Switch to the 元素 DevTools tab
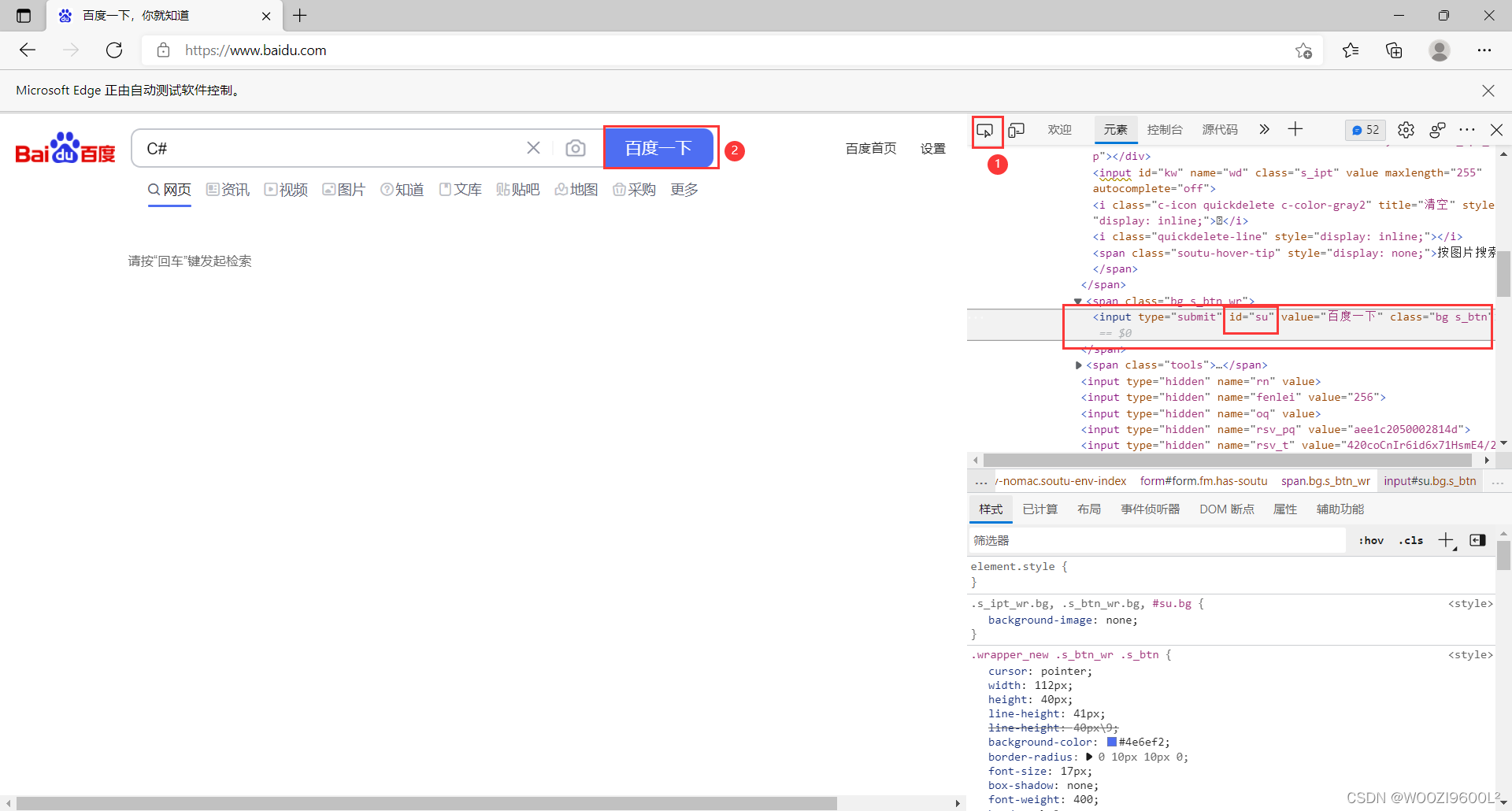Viewport: 1512px width, 811px height. coord(1116,130)
